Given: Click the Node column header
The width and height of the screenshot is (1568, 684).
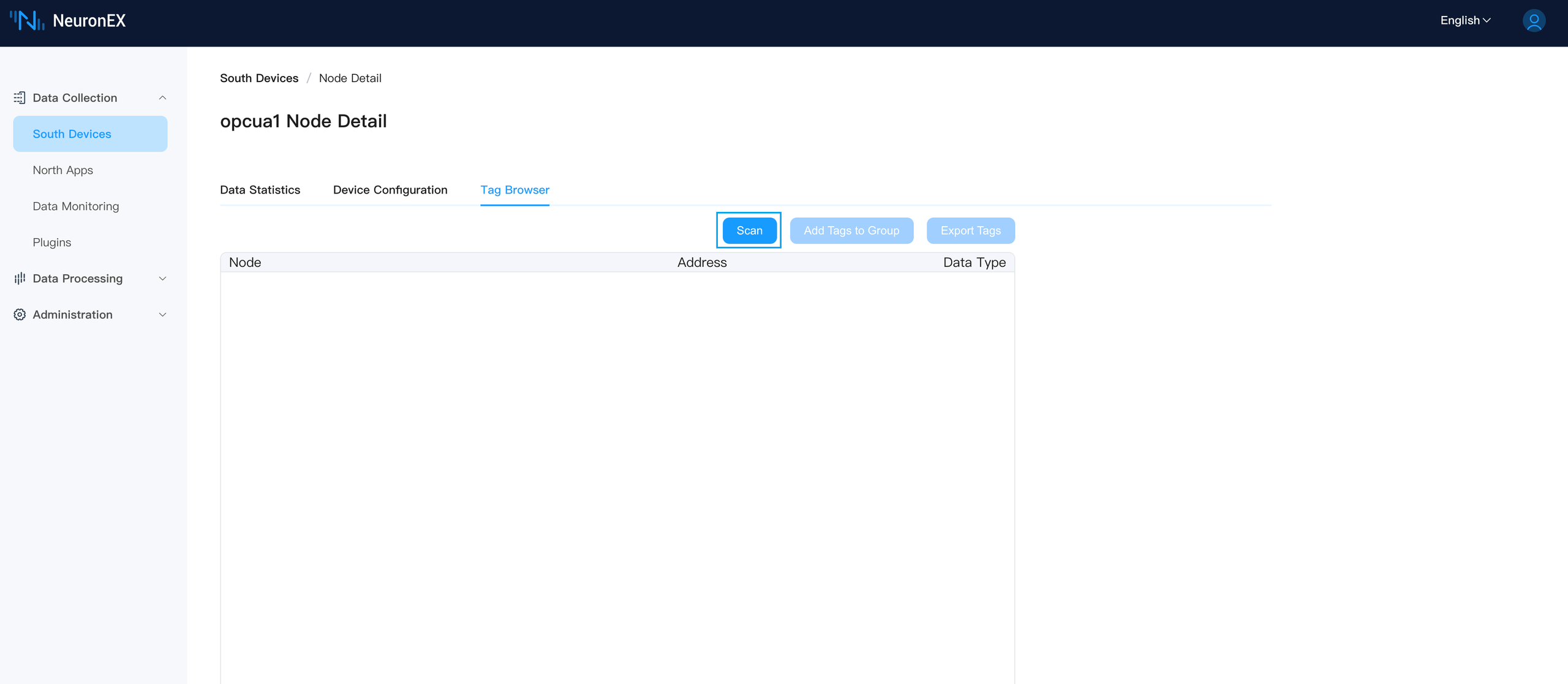Looking at the screenshot, I should [245, 261].
